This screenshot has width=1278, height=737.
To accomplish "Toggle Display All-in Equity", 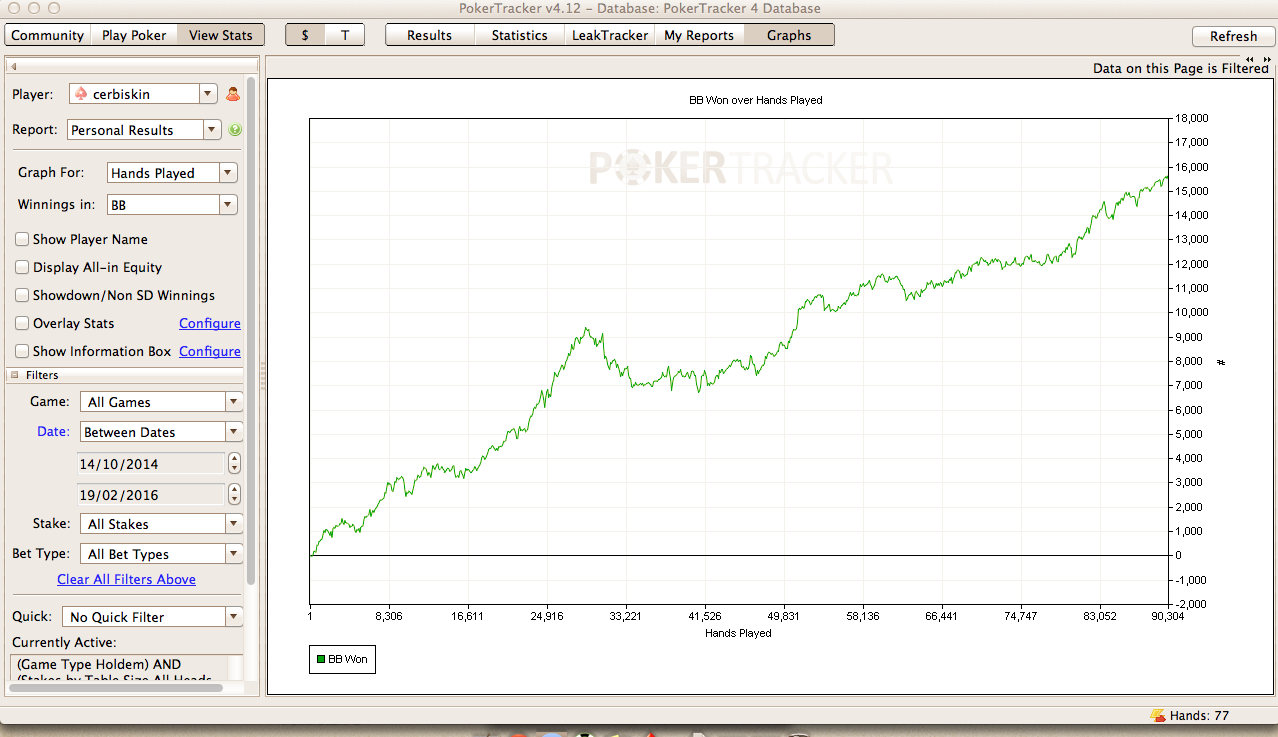I will [22, 267].
